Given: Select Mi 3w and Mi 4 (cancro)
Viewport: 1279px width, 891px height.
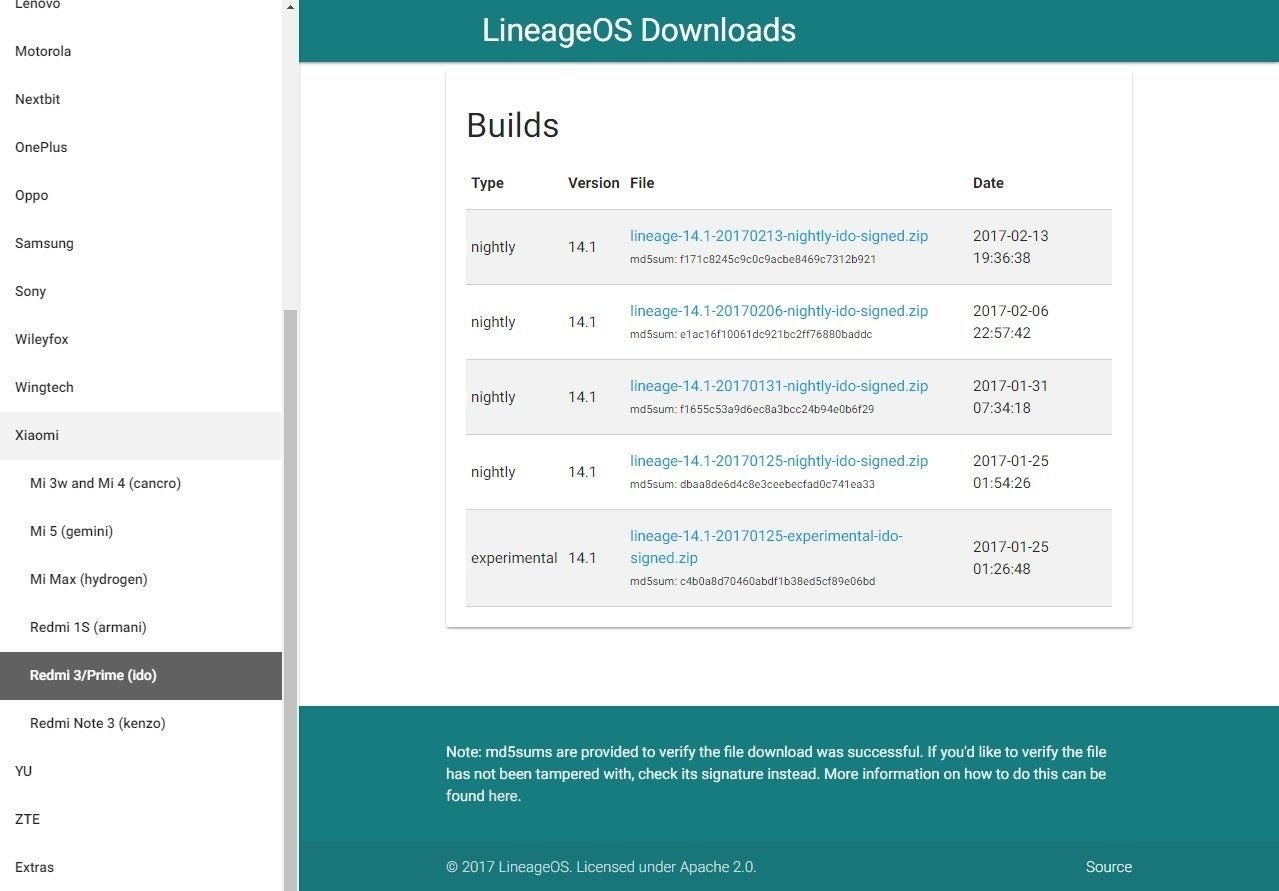Looking at the screenshot, I should tap(105, 483).
